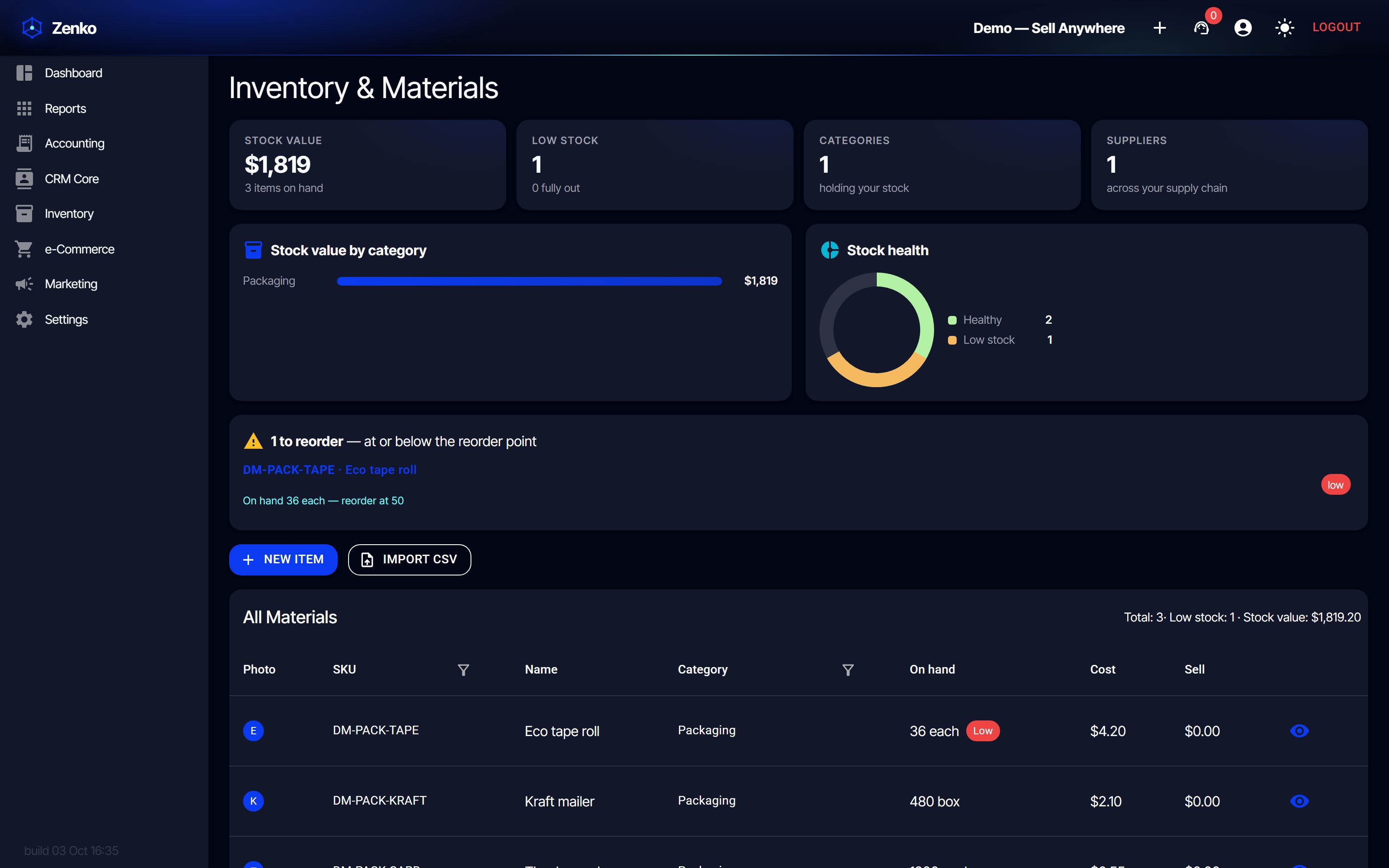The image size is (1389, 868).
Task: Click the E avatar thumbnail for DM-PACK-TAPE
Action: (253, 731)
